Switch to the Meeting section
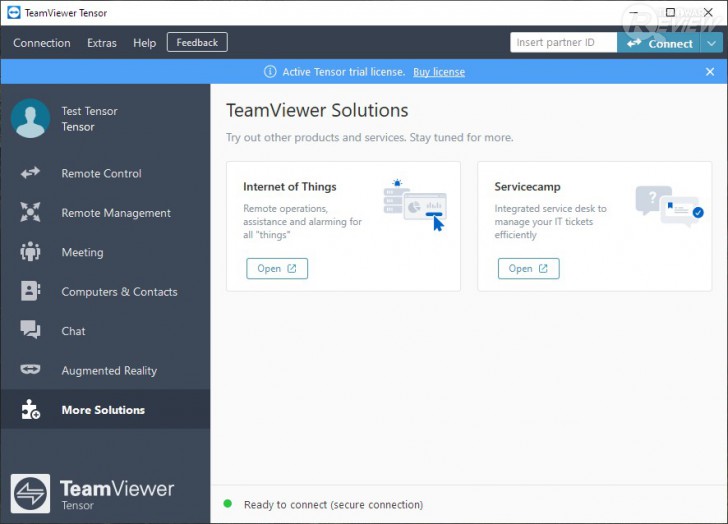 (105, 252)
